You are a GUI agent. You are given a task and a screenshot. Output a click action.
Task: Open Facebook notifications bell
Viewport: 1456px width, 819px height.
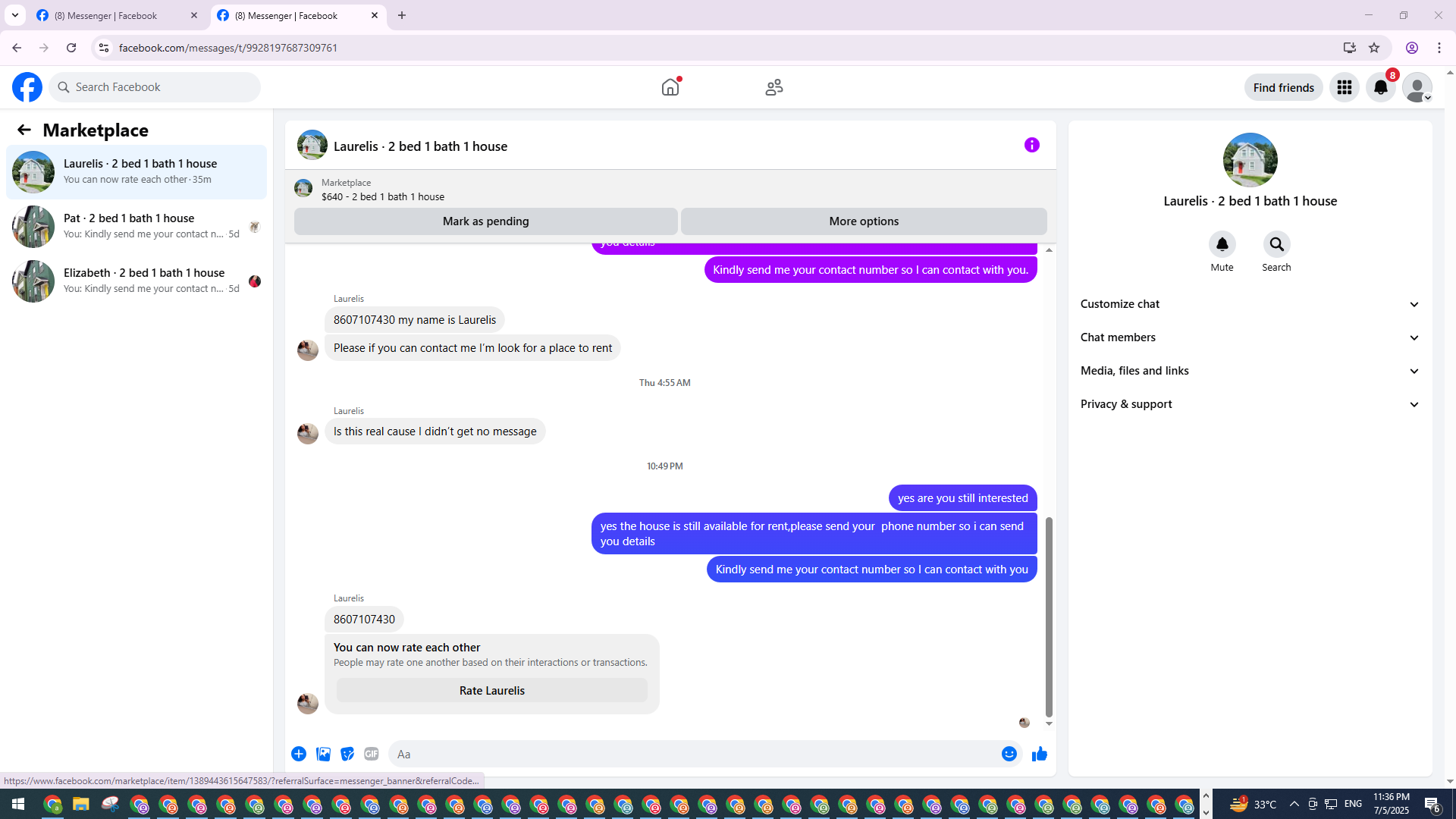click(x=1380, y=88)
